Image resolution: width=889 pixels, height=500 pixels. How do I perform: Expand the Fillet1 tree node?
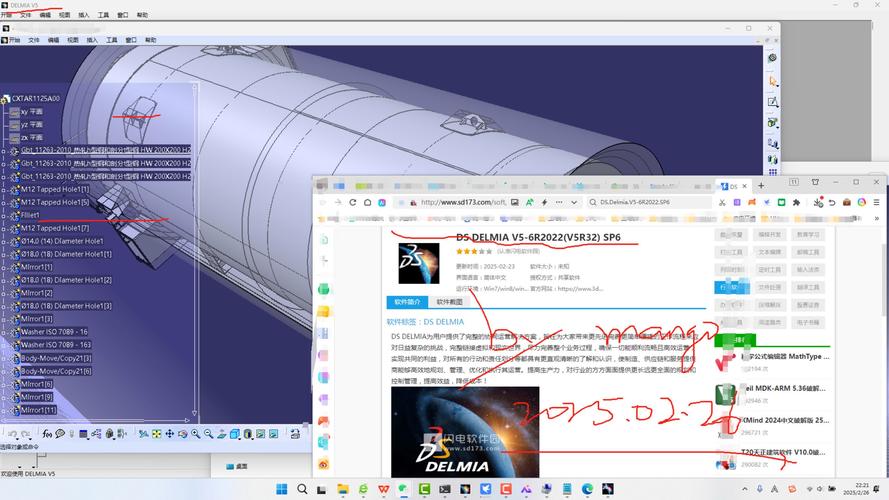click(3, 216)
